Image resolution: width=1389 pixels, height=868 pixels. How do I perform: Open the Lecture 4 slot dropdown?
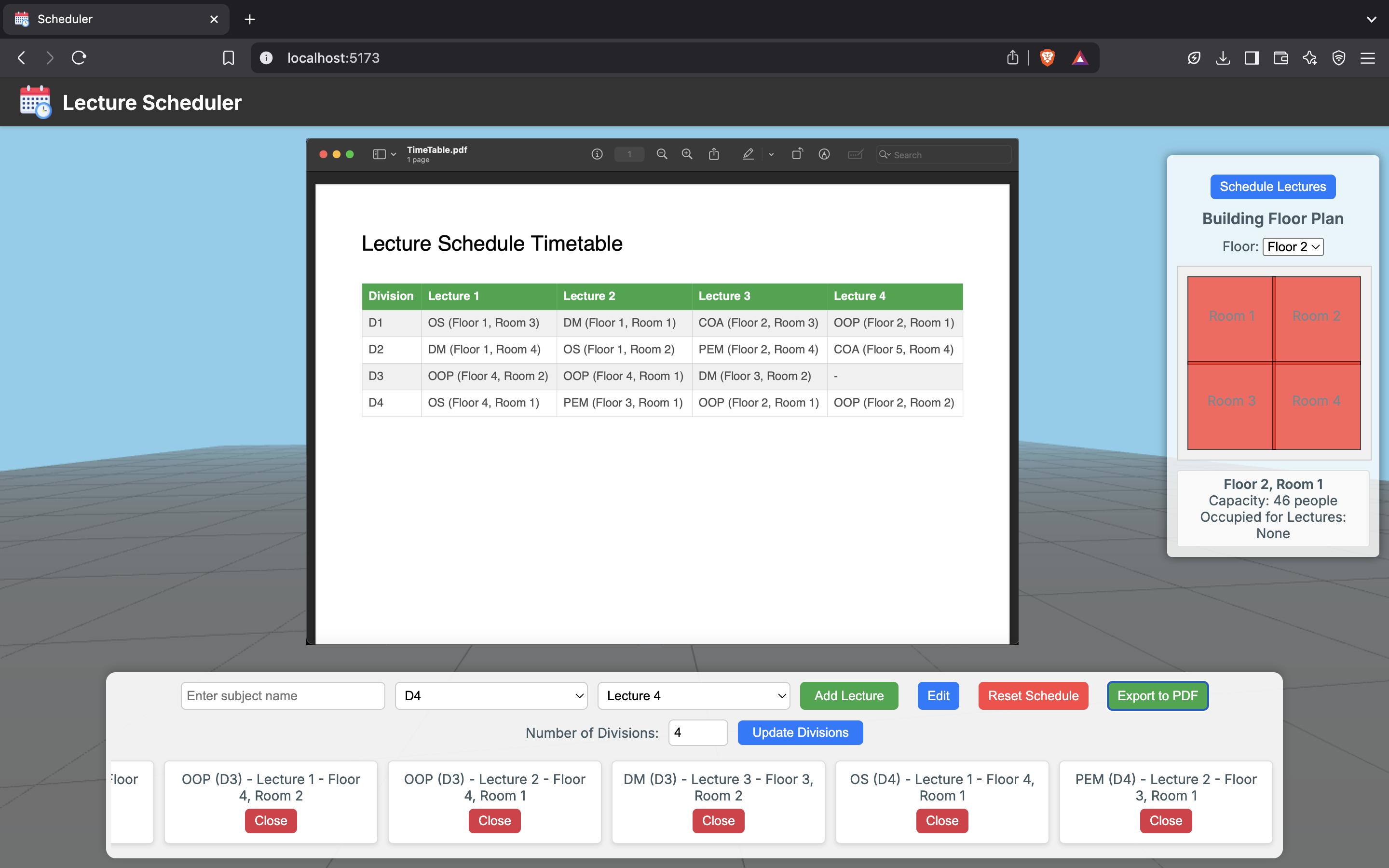pos(694,696)
